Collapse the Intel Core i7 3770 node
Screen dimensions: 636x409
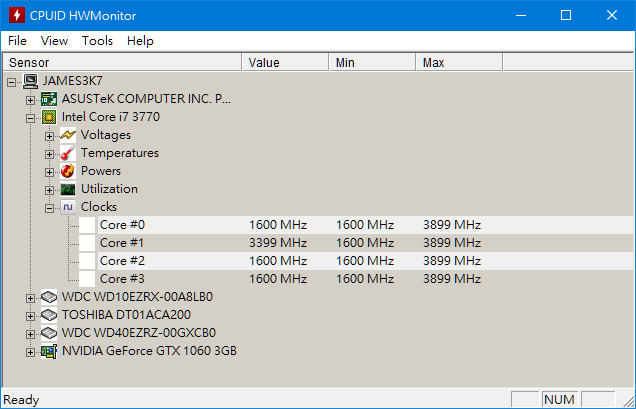30,118
